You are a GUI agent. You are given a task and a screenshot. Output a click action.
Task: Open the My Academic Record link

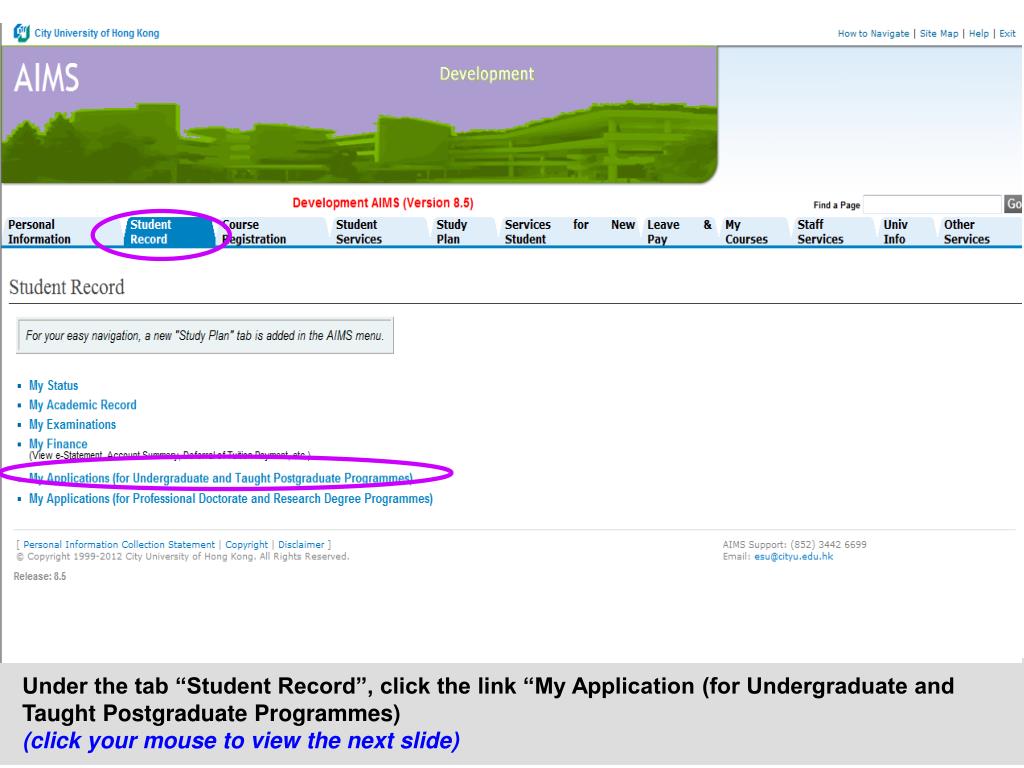pyautogui.click(x=83, y=405)
